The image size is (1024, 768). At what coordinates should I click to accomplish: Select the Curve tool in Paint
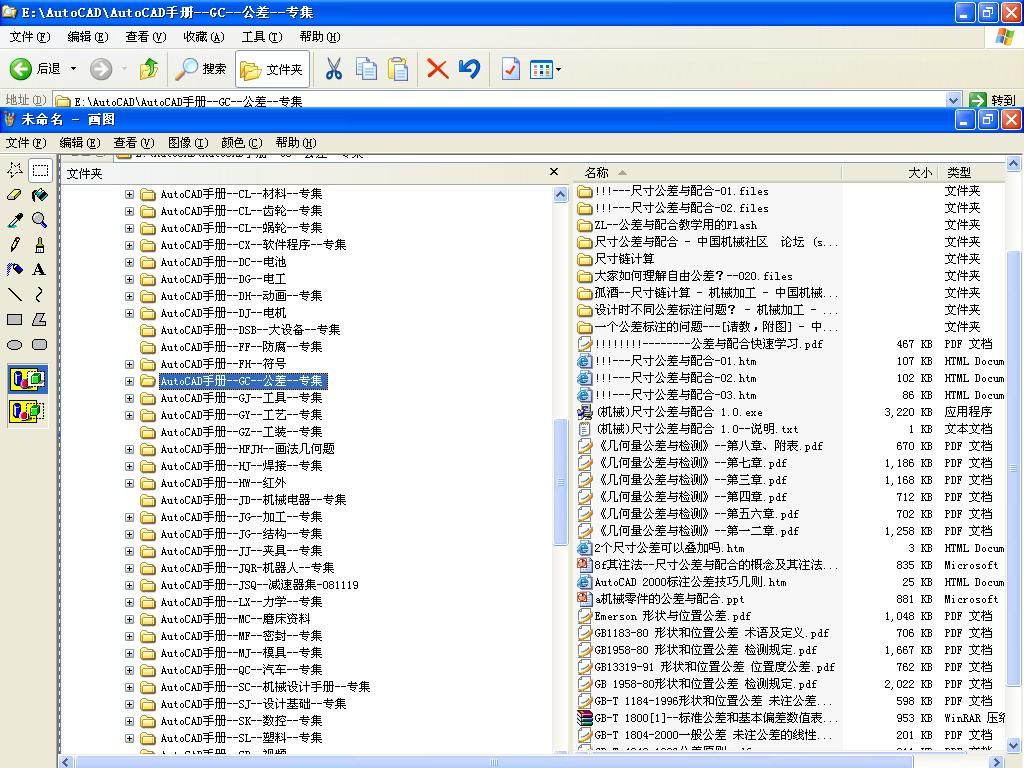40,295
